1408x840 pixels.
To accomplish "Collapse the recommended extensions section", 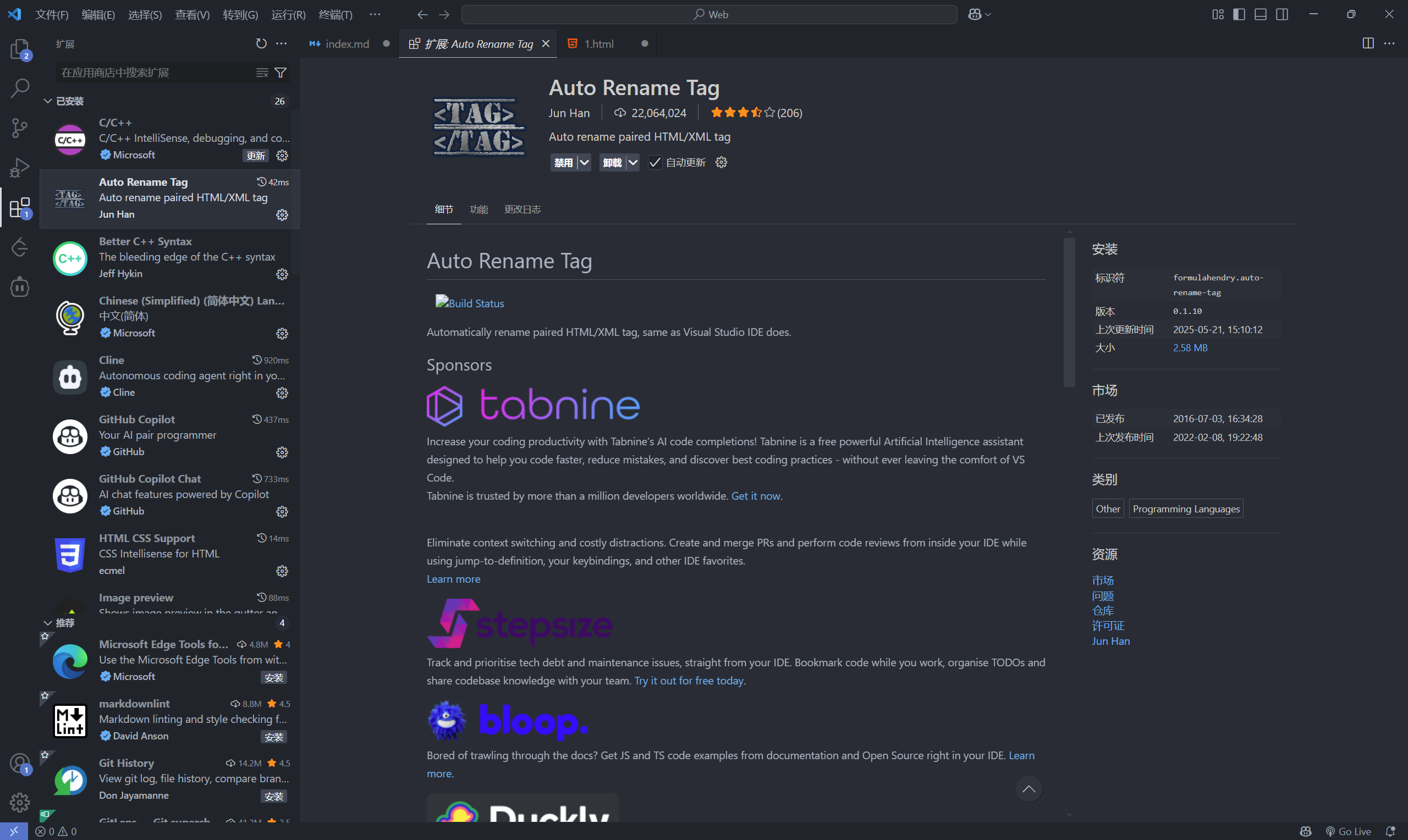I will tap(47, 623).
